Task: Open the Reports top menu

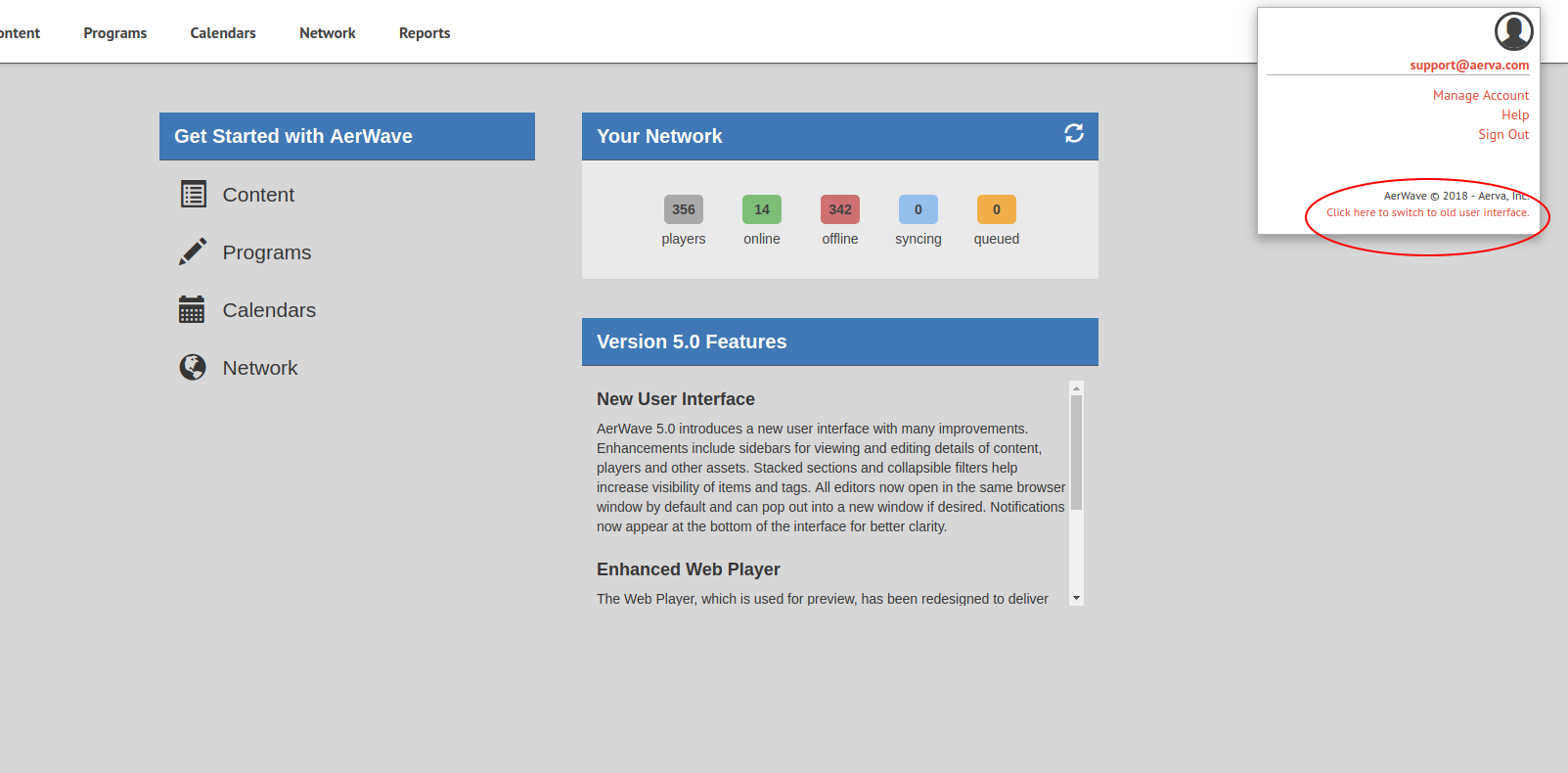Action: coord(425,33)
